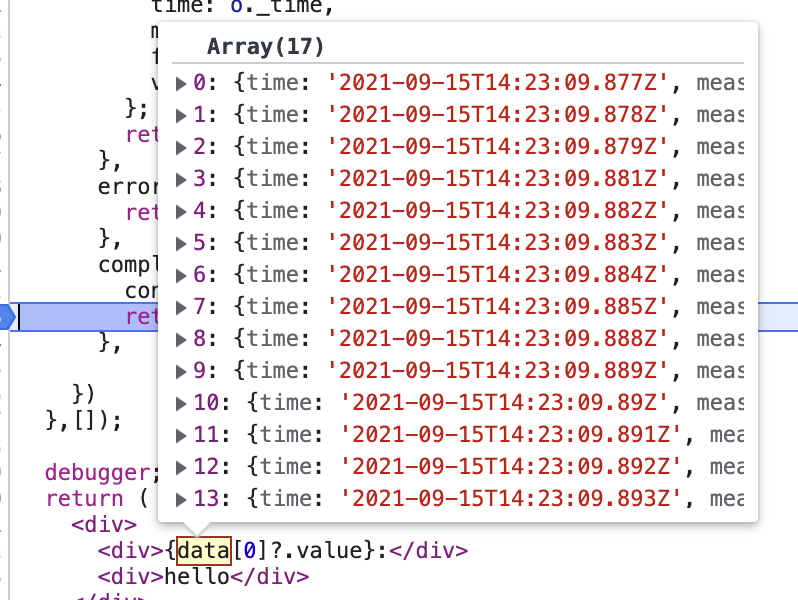Click the debugger keyword in the code
Viewport: 798px width, 600px height.
(x=98, y=473)
